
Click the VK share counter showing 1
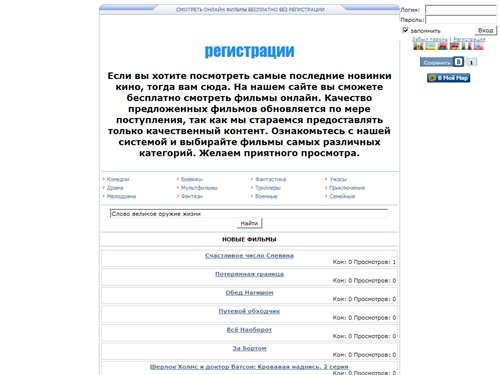coord(471,62)
